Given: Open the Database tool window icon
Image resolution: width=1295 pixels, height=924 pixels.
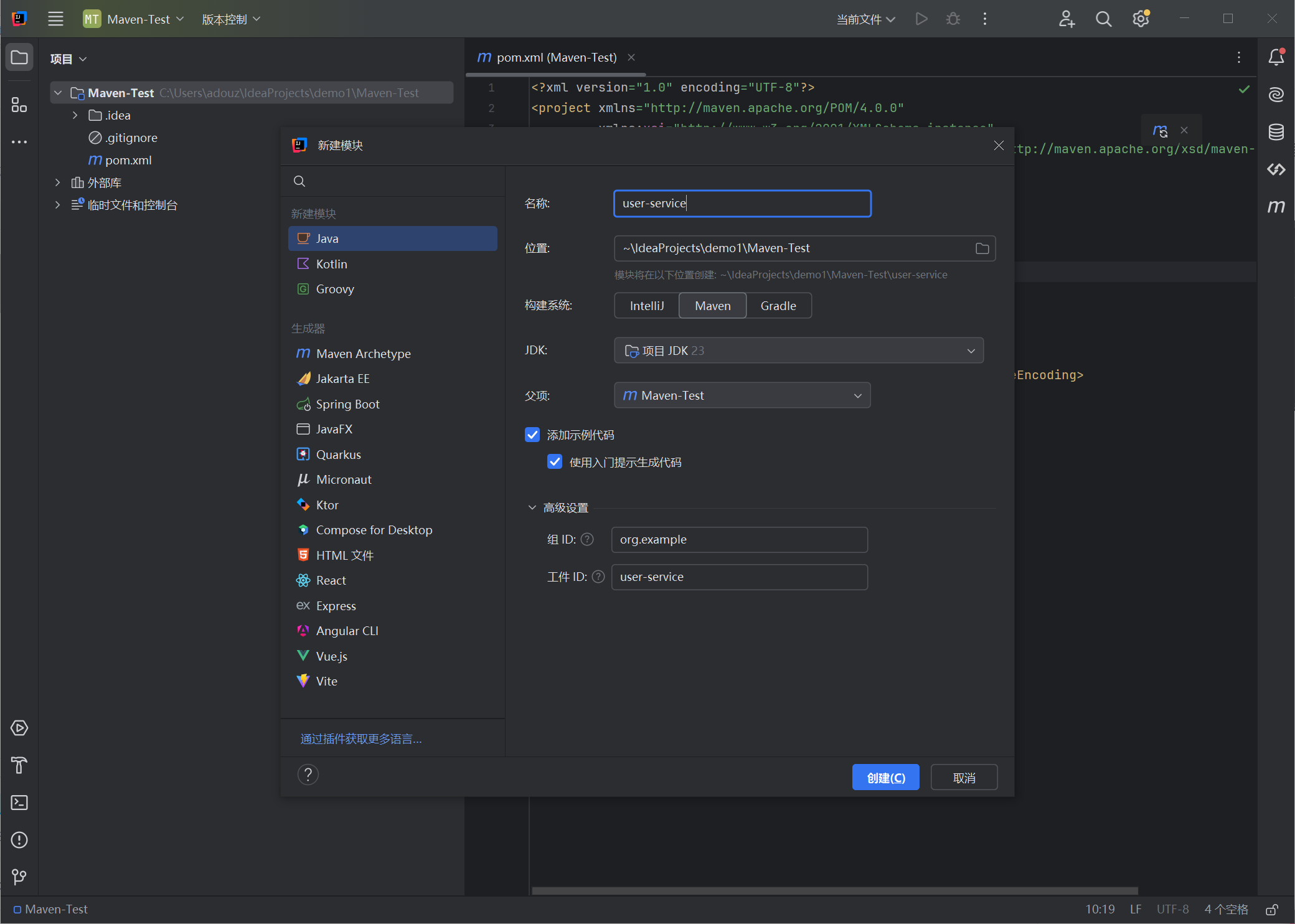Looking at the screenshot, I should 1276,132.
